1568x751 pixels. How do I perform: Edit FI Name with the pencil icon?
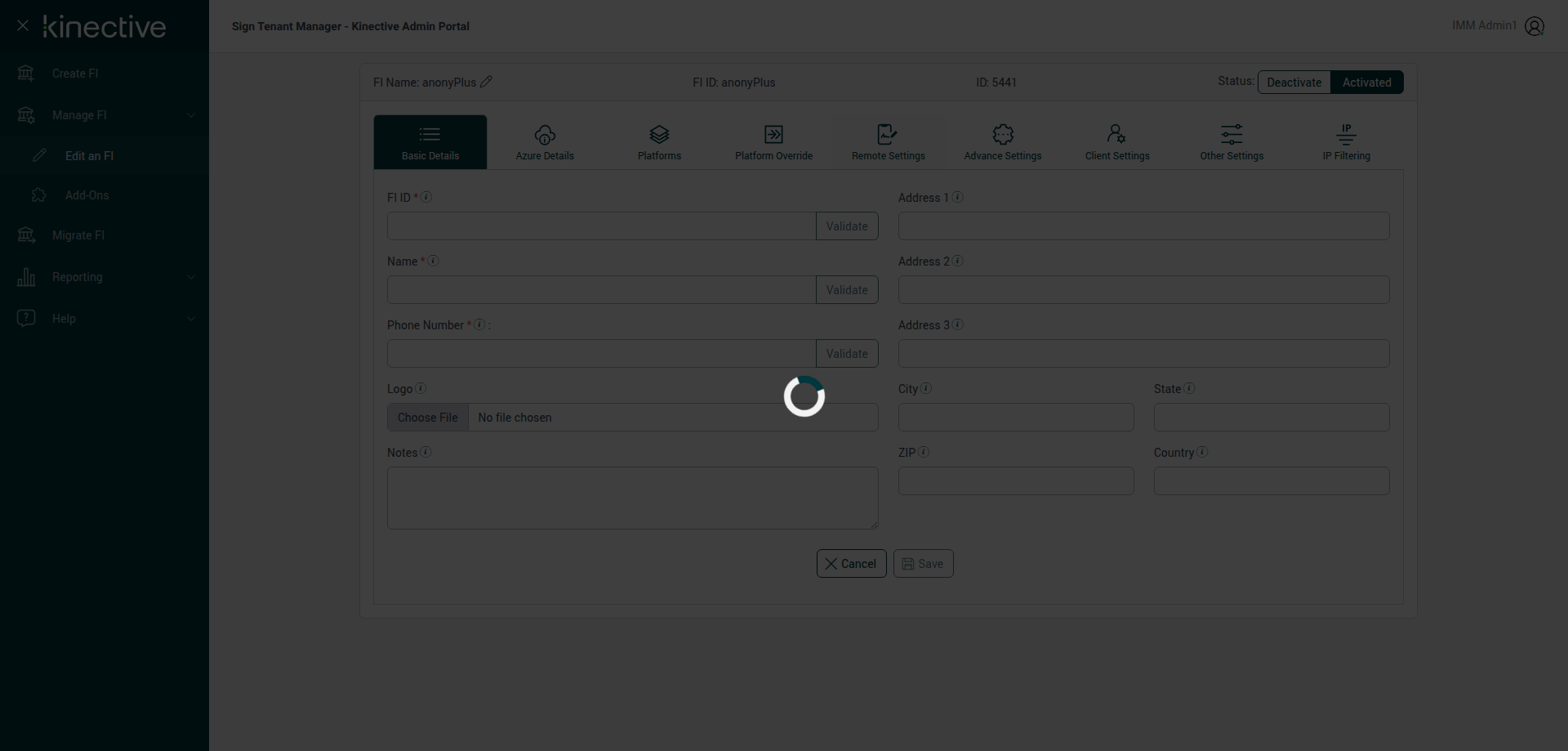pos(486,82)
